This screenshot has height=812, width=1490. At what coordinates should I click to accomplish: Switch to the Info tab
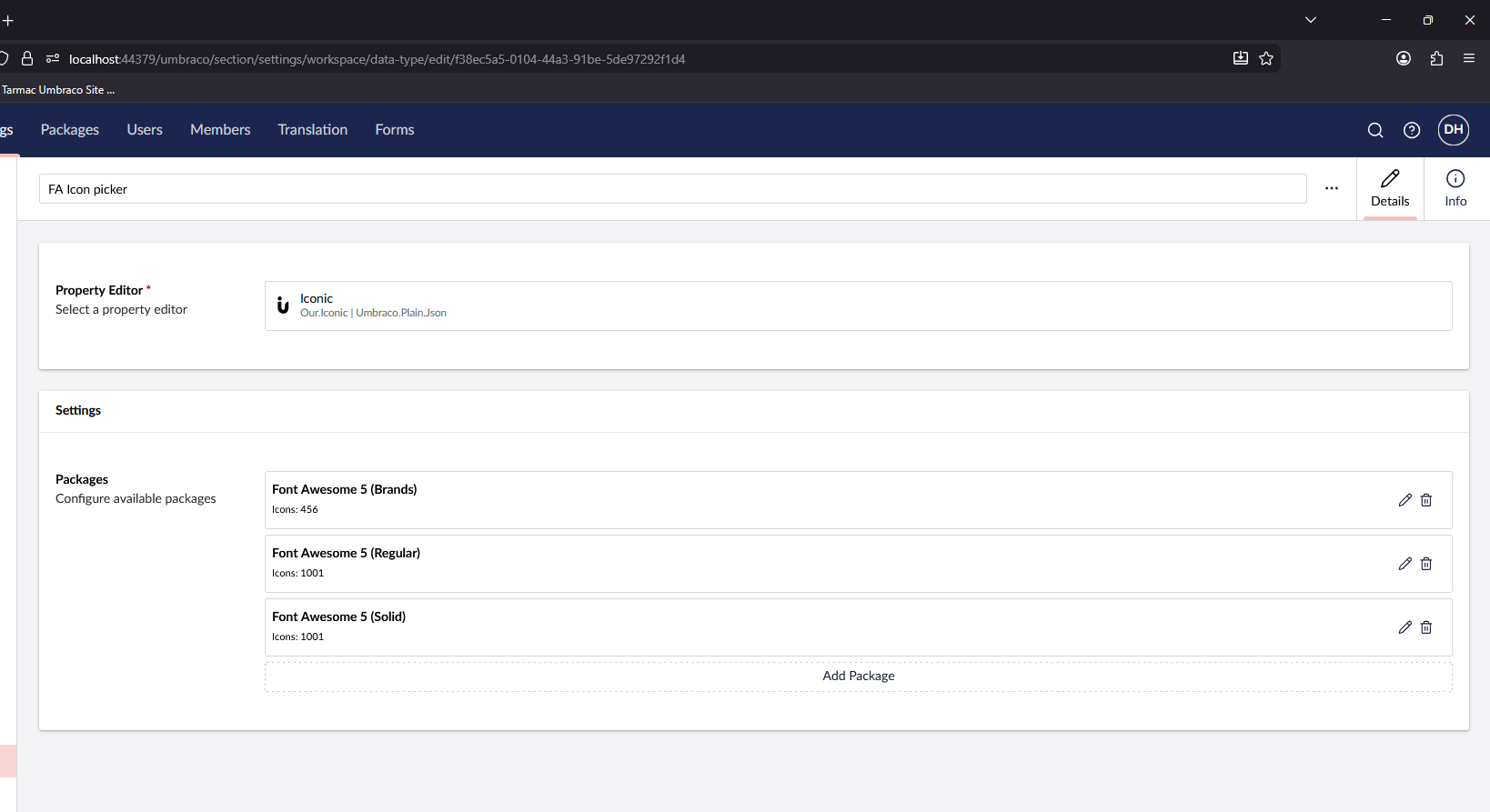1455,188
